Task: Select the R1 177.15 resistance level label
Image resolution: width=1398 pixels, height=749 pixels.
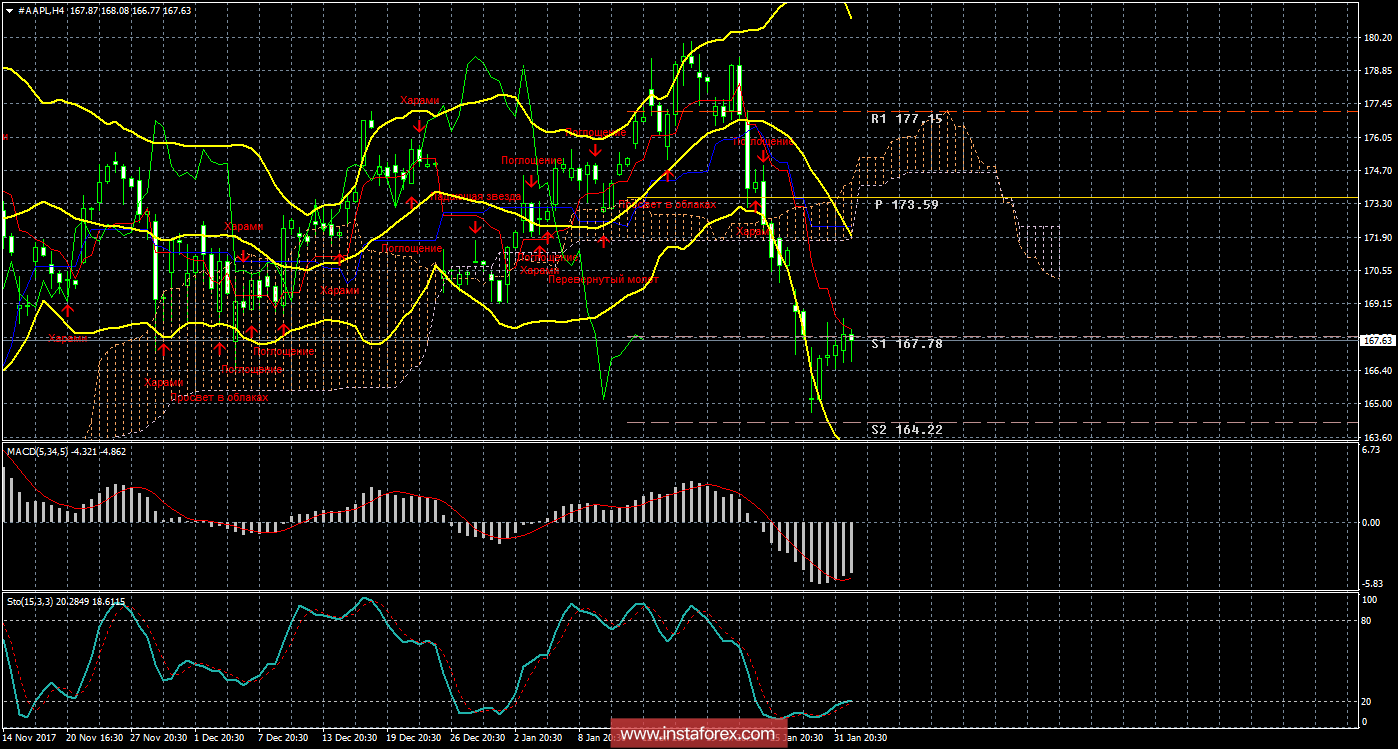Action: [906, 119]
